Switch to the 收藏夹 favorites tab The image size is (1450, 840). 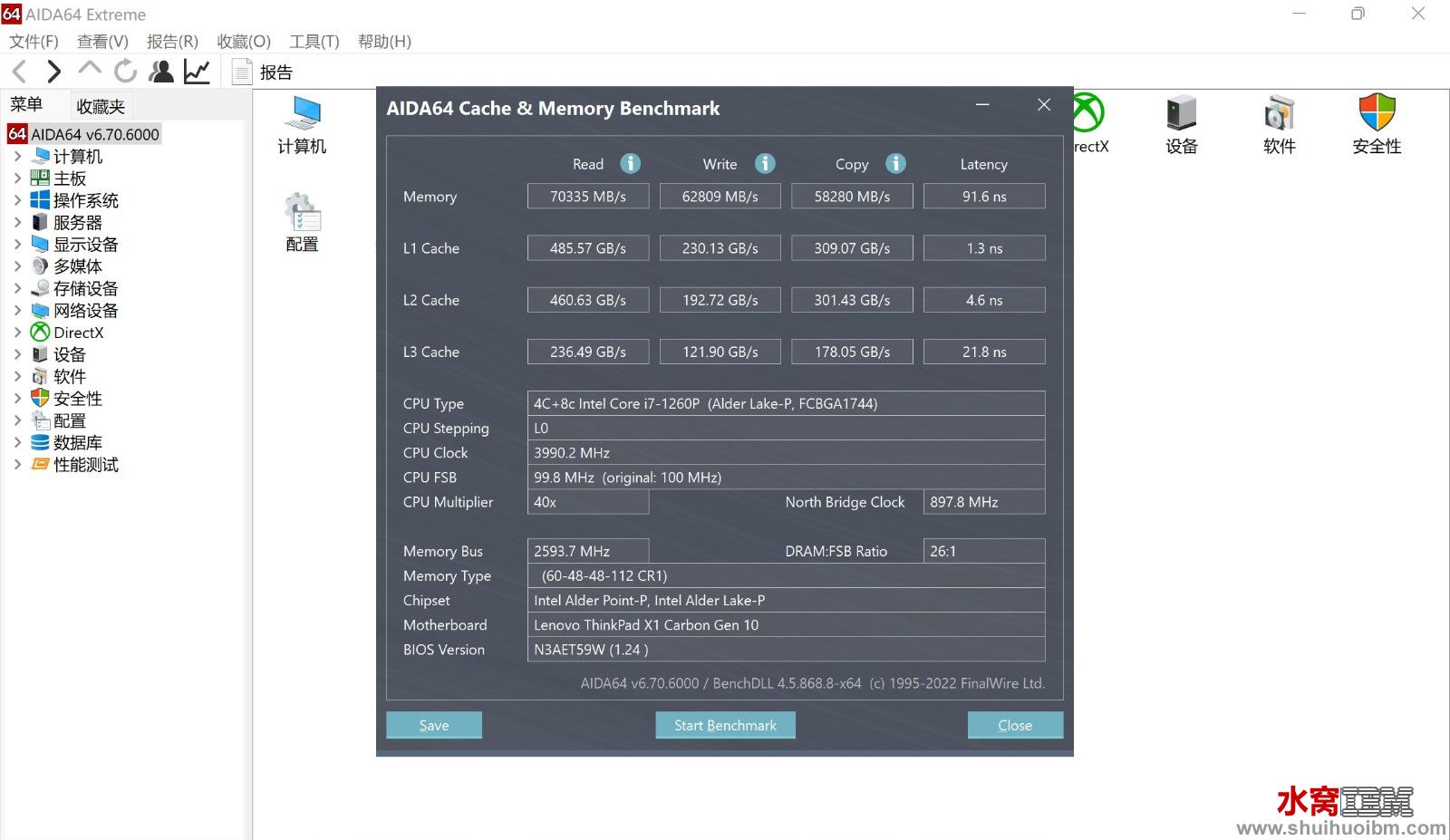(101, 106)
